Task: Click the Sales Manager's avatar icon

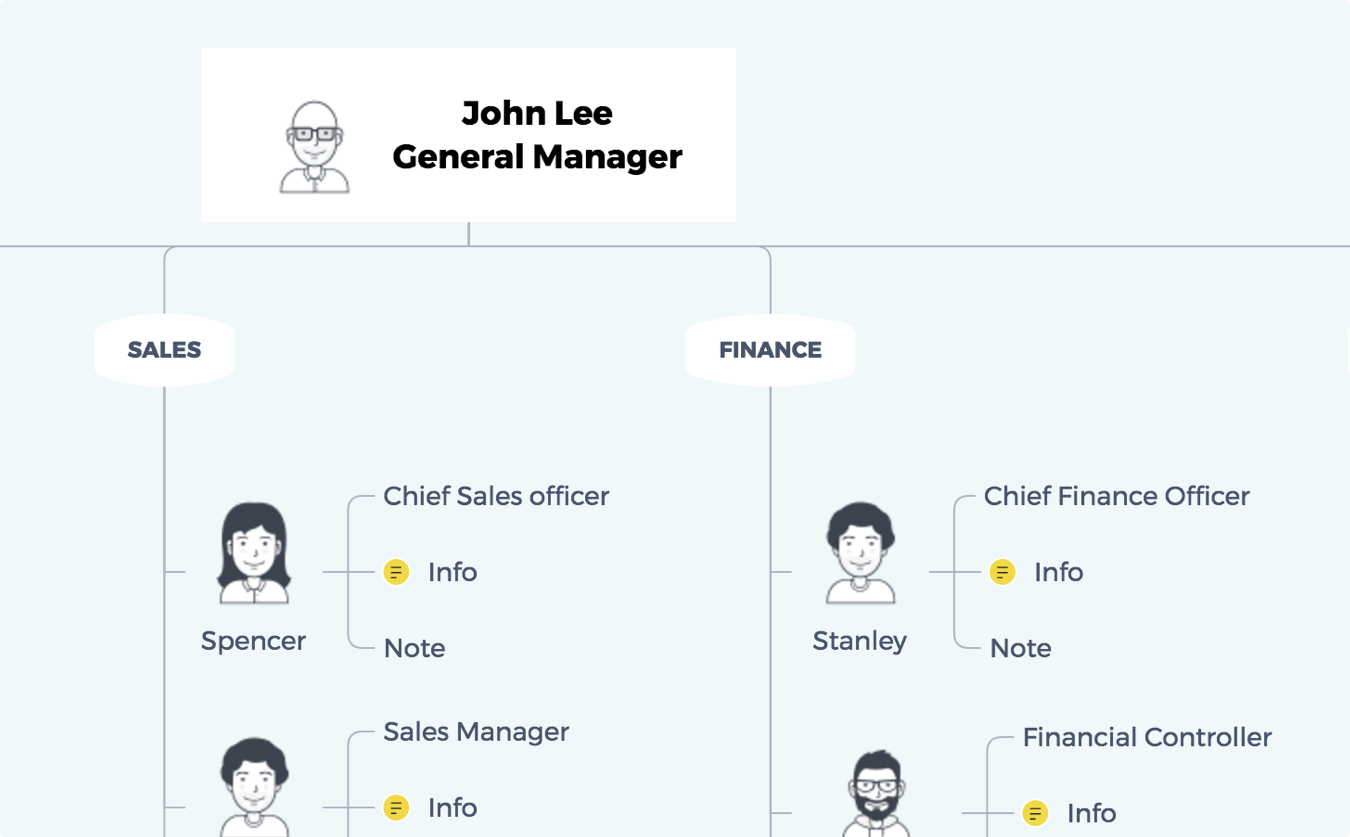Action: [254, 787]
